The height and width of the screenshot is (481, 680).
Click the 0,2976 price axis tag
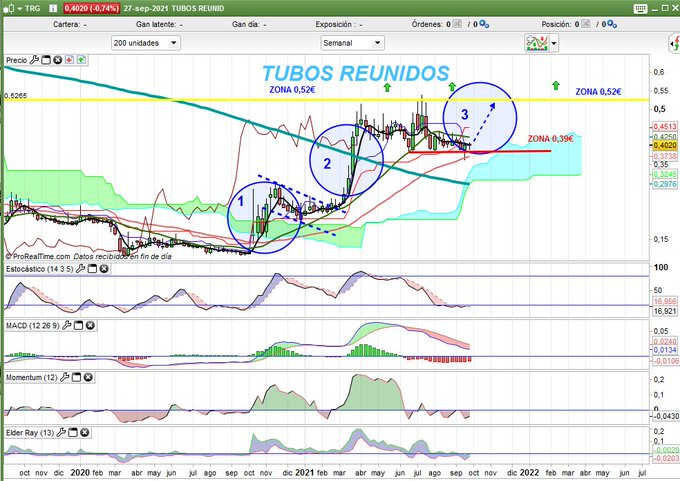click(664, 184)
